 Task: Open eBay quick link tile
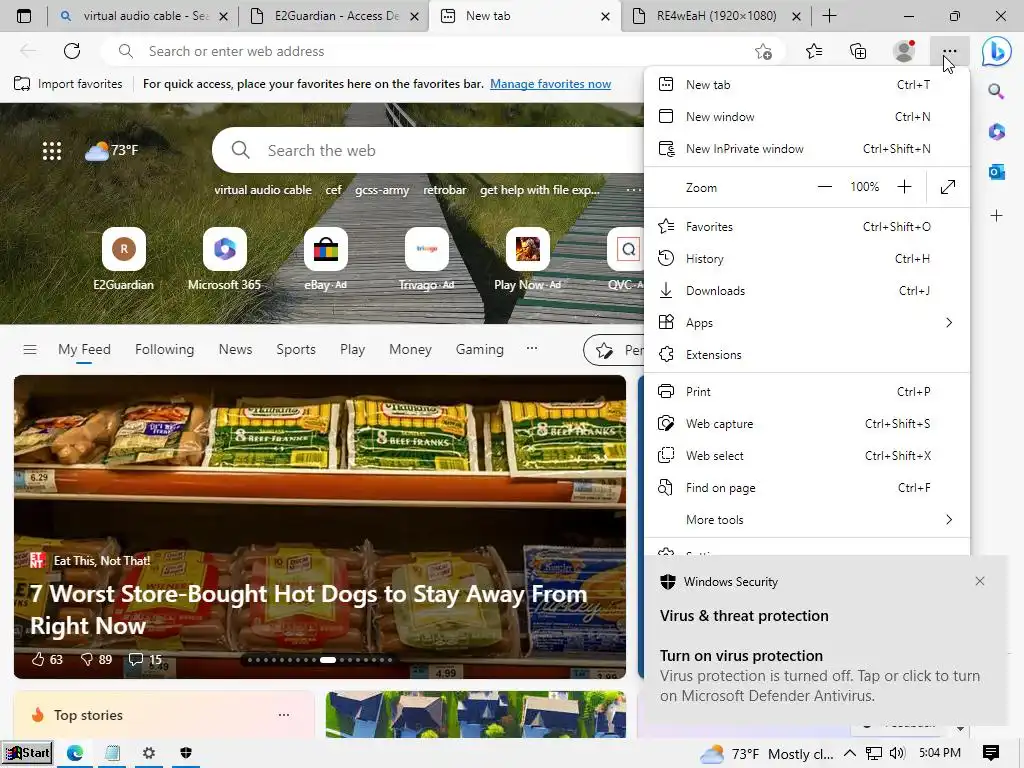point(325,259)
